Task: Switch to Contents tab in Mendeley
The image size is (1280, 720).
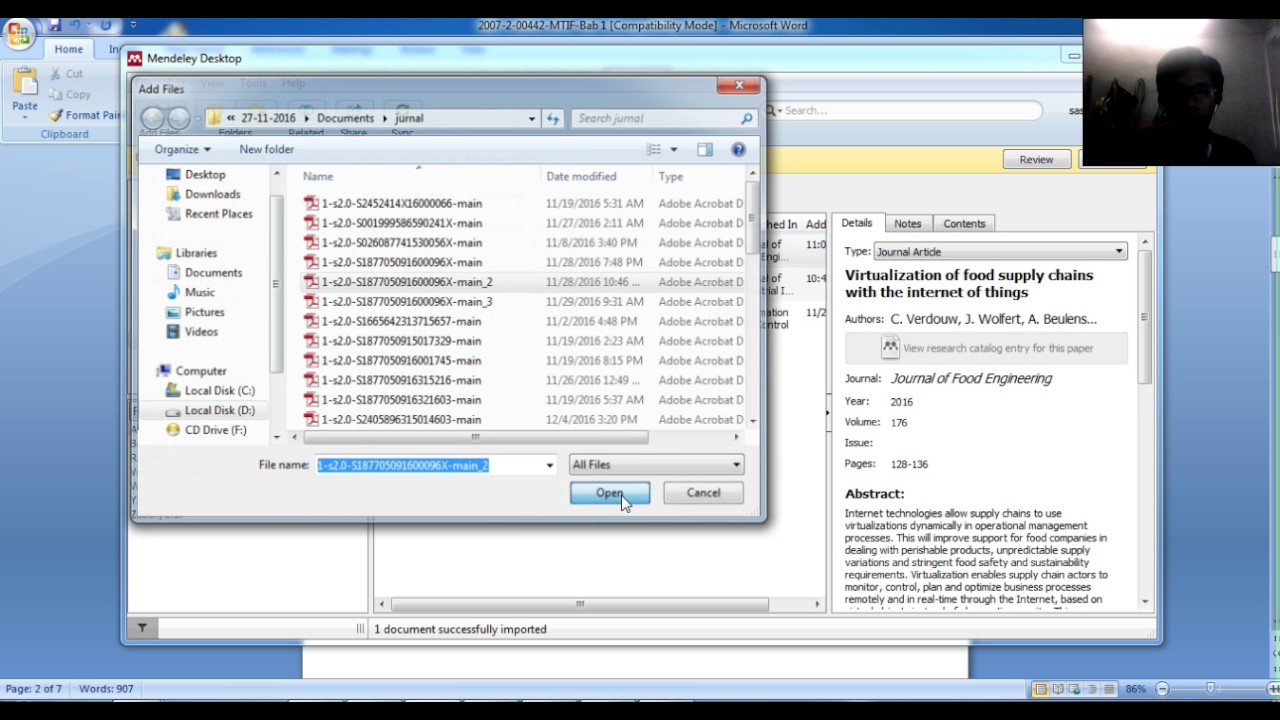Action: coord(964,223)
